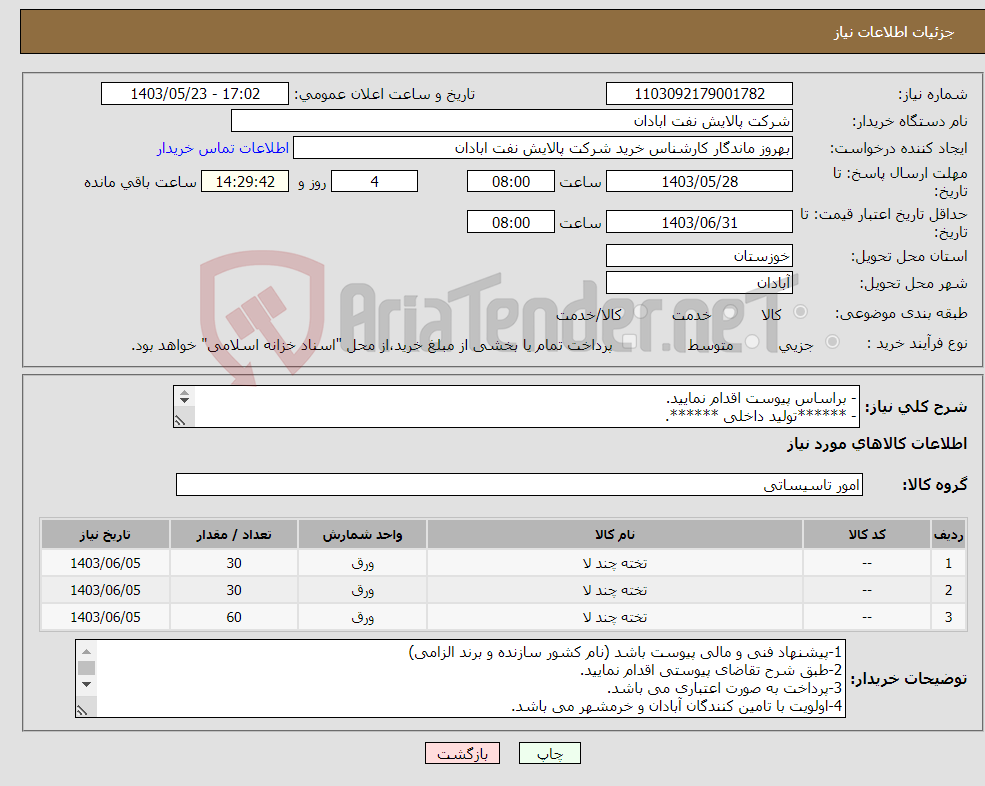Click unit ورق in row 2

pos(362,591)
